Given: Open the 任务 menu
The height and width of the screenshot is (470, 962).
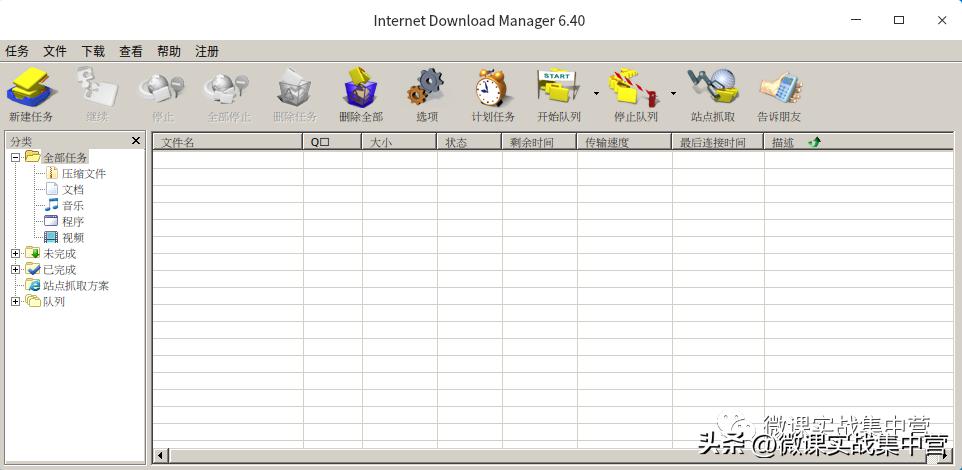Looking at the screenshot, I should coord(17,52).
